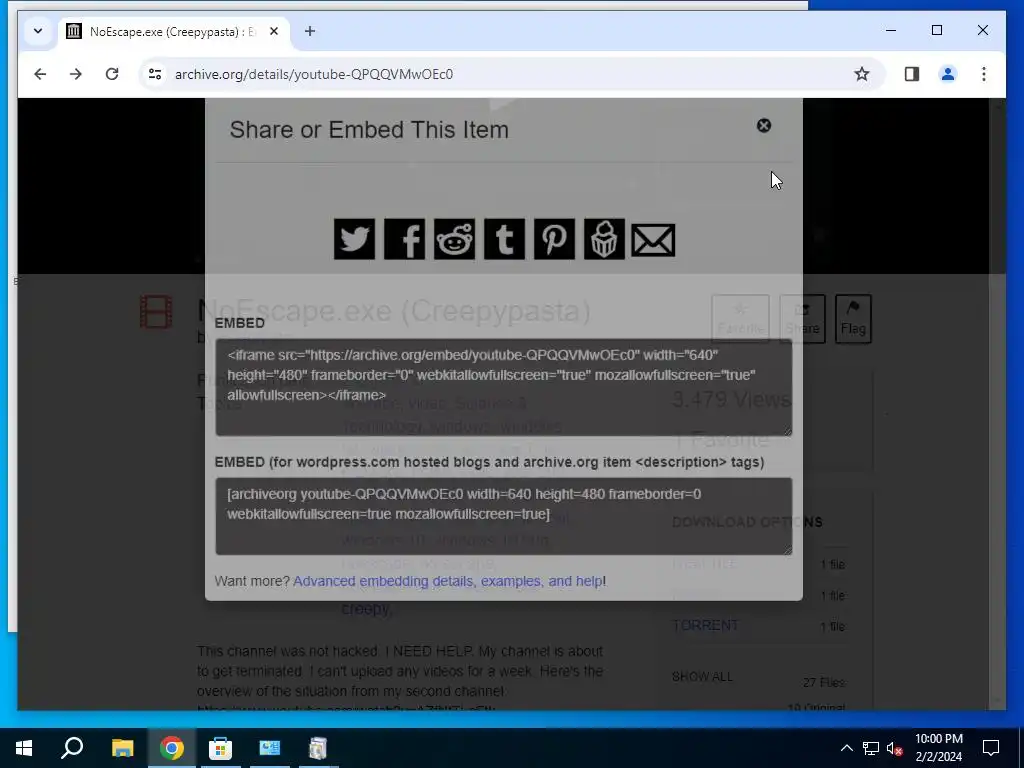Screen dimensions: 1024x768
Task: Click the dimmed Flag button
Action: [x=853, y=319]
